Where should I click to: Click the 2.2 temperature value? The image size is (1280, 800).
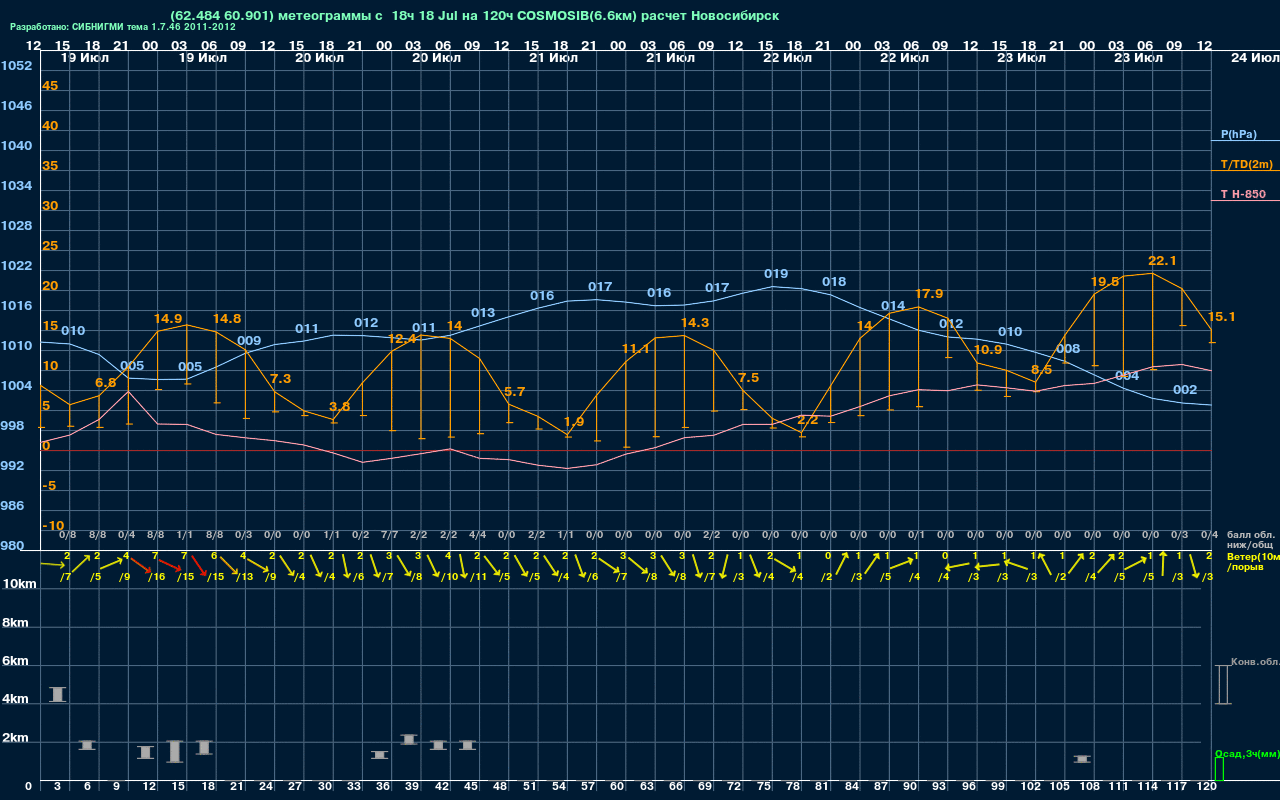pos(808,420)
